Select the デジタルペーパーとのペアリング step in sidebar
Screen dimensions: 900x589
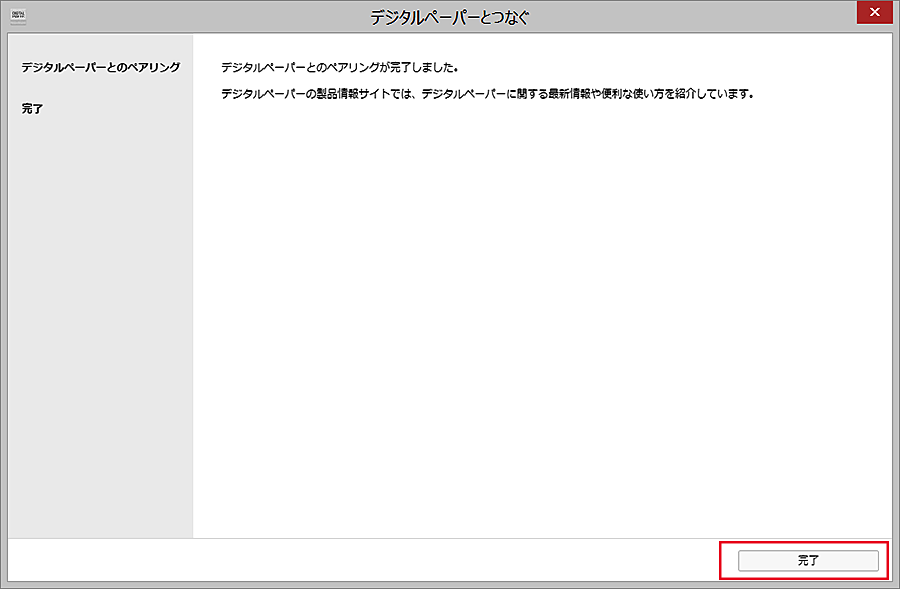coord(100,67)
